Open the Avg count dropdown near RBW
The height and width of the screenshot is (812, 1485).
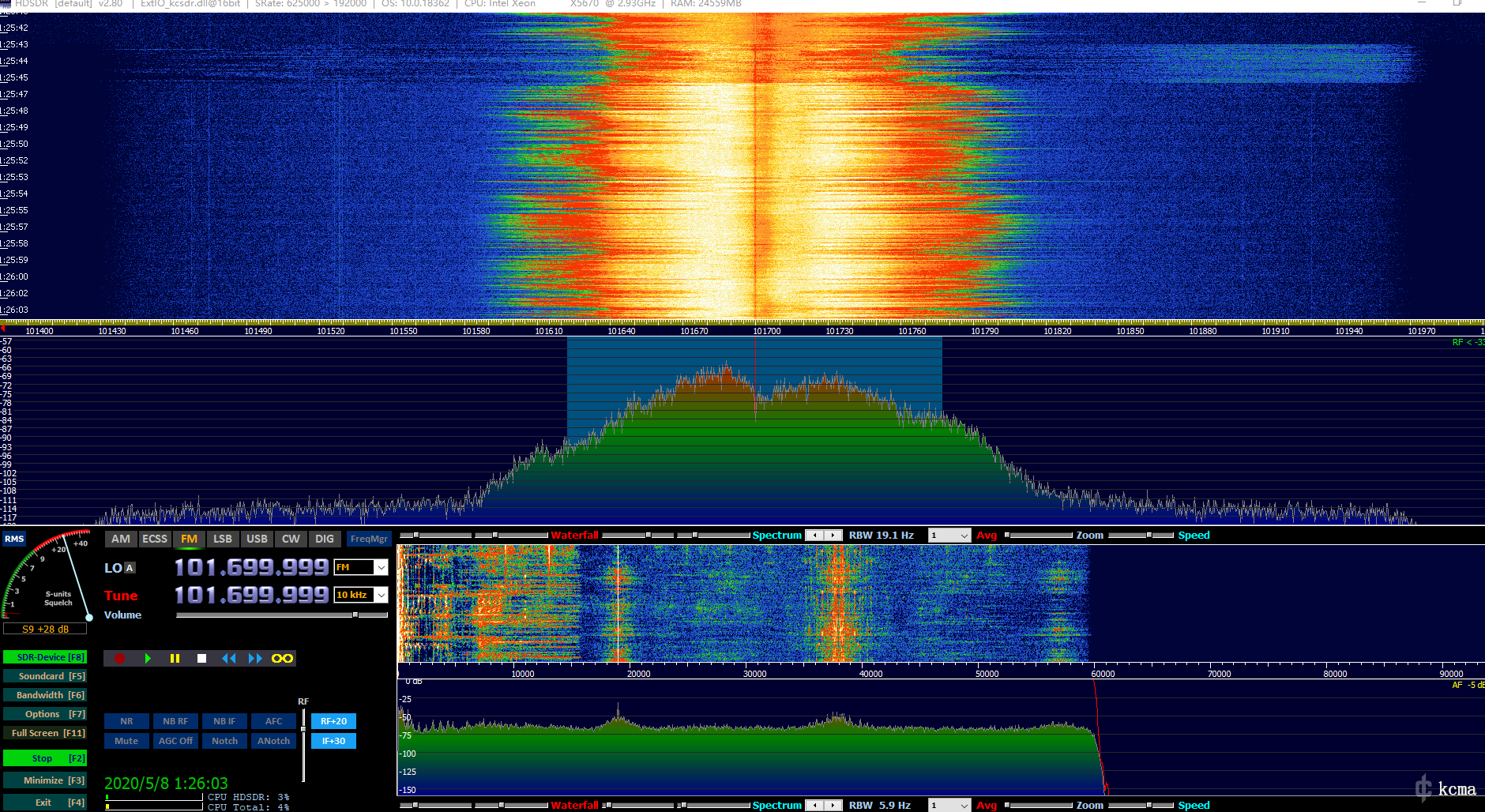(949, 535)
